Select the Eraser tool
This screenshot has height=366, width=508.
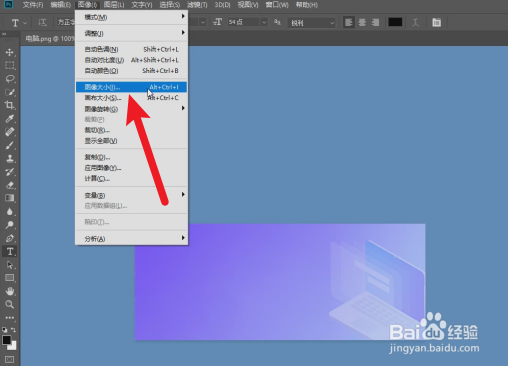(10, 185)
